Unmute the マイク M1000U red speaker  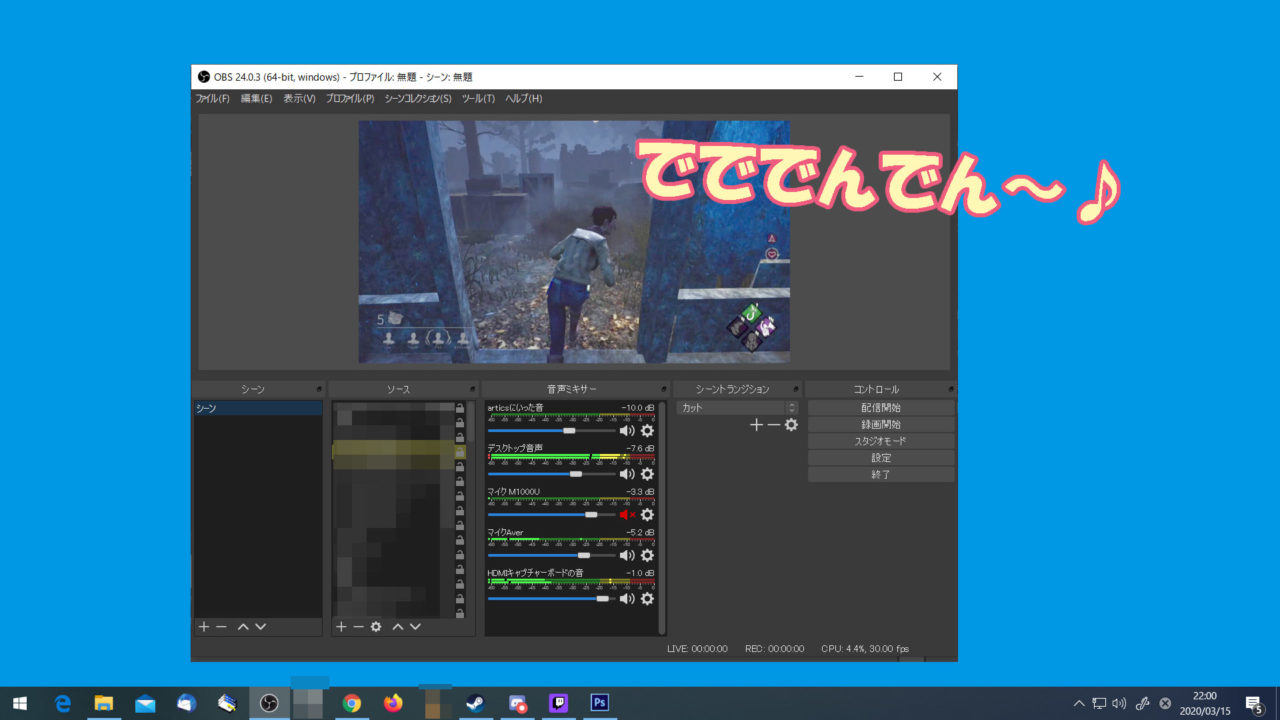[627, 515]
